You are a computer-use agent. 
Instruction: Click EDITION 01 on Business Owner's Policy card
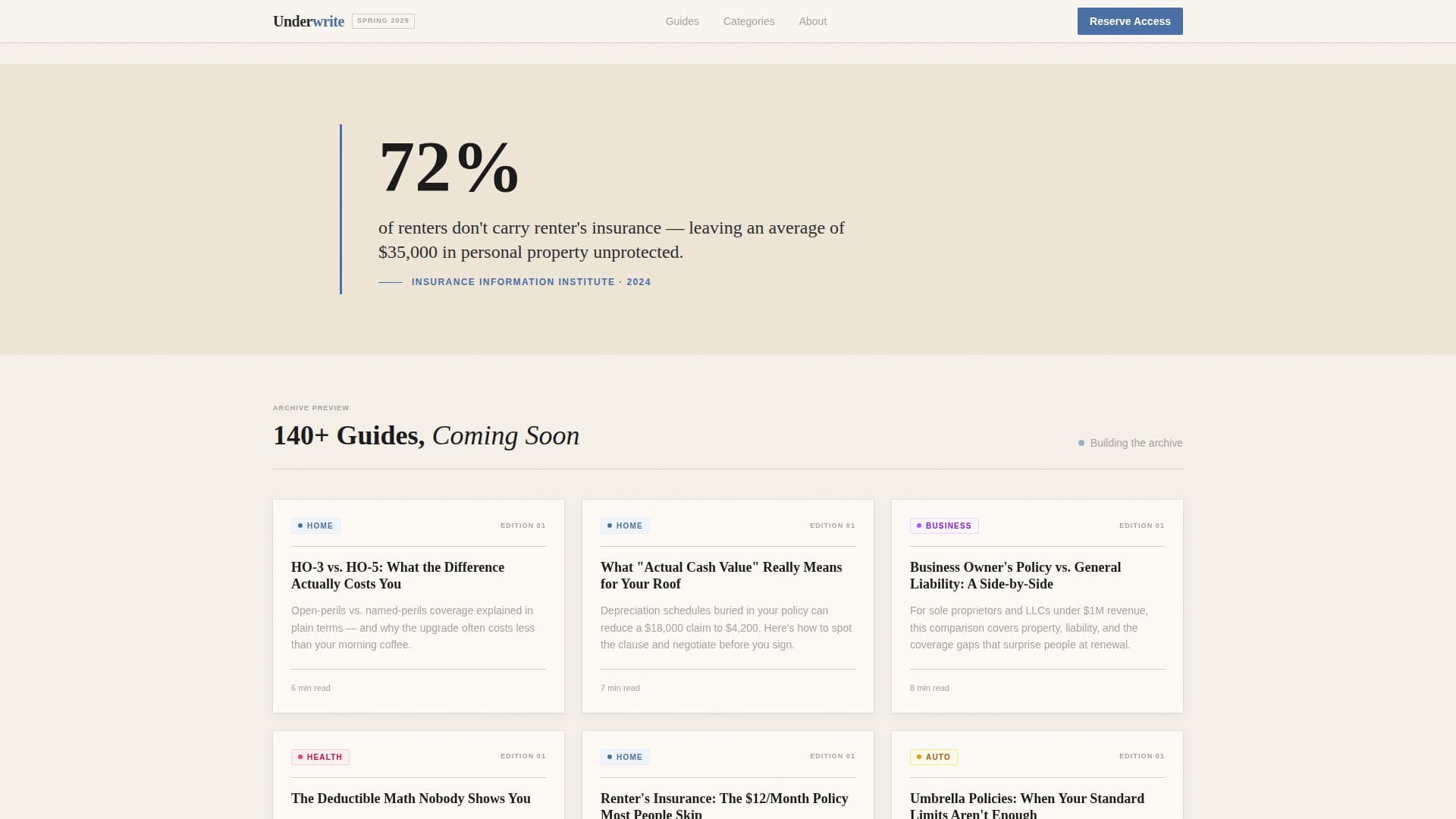point(1142,526)
